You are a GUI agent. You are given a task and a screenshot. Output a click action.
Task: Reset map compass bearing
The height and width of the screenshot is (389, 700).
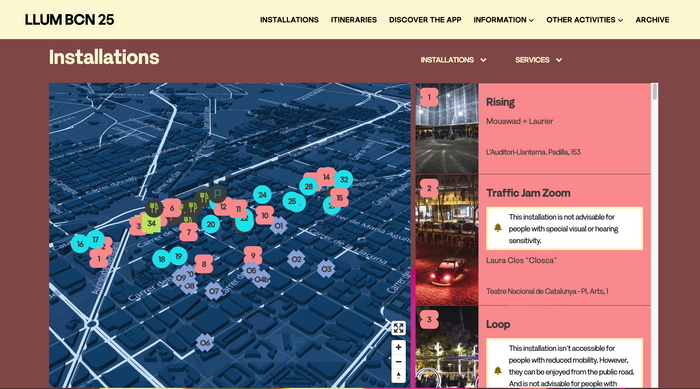[398, 375]
